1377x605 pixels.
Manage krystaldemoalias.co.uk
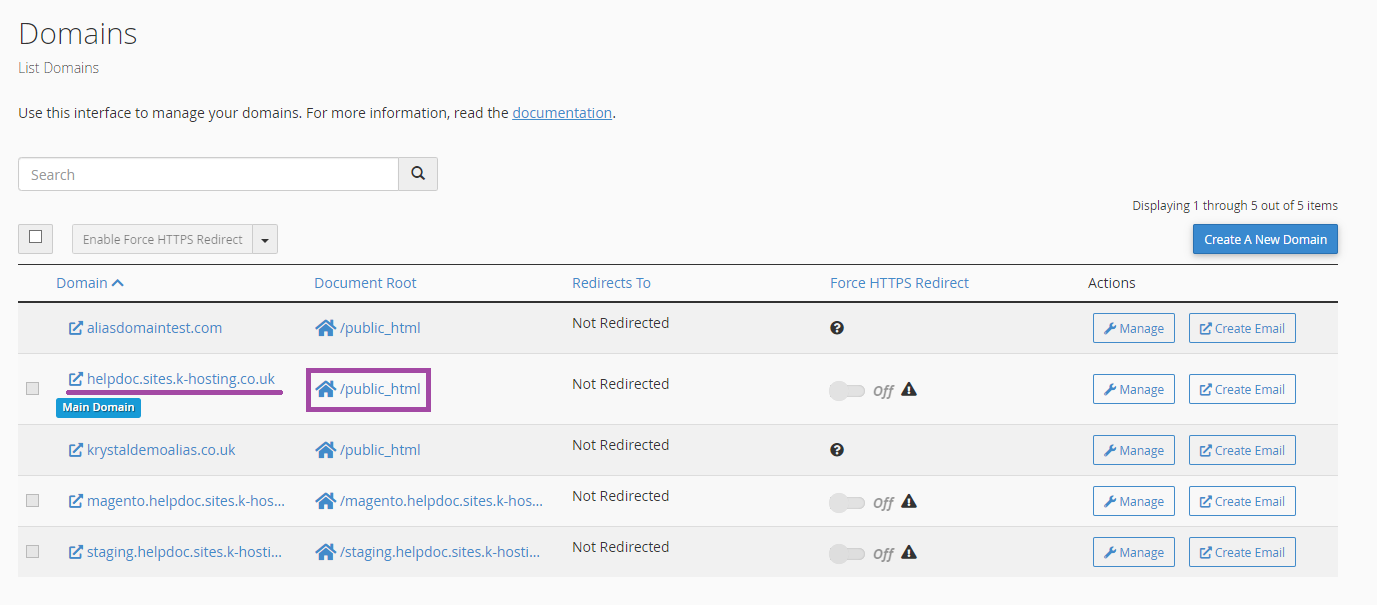point(1133,450)
